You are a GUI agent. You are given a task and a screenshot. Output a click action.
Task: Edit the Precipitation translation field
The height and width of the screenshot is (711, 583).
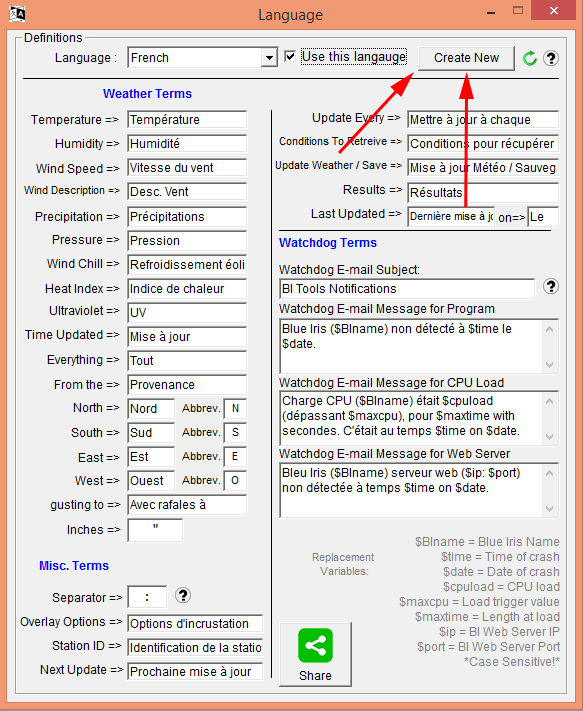pos(187,217)
